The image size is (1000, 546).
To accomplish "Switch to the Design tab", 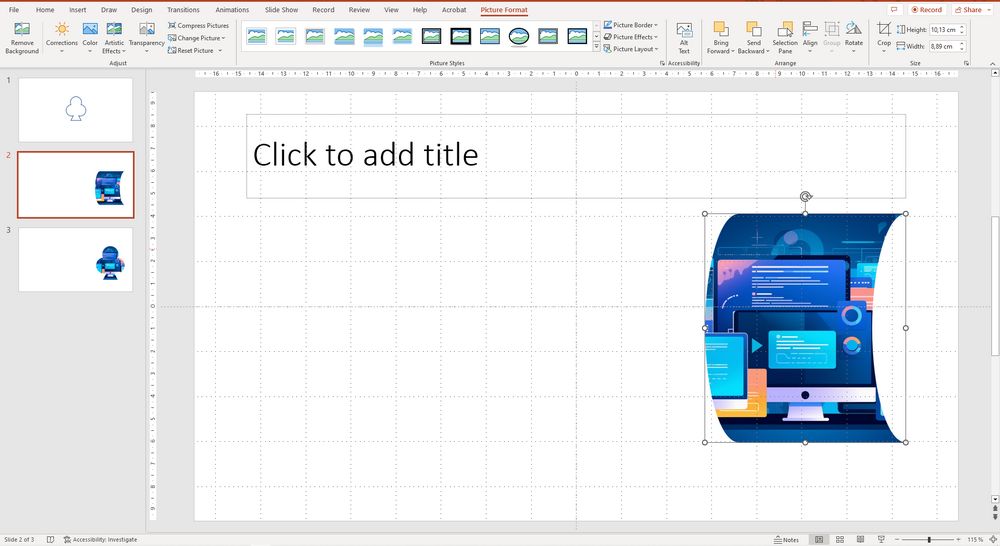I will click(142, 10).
